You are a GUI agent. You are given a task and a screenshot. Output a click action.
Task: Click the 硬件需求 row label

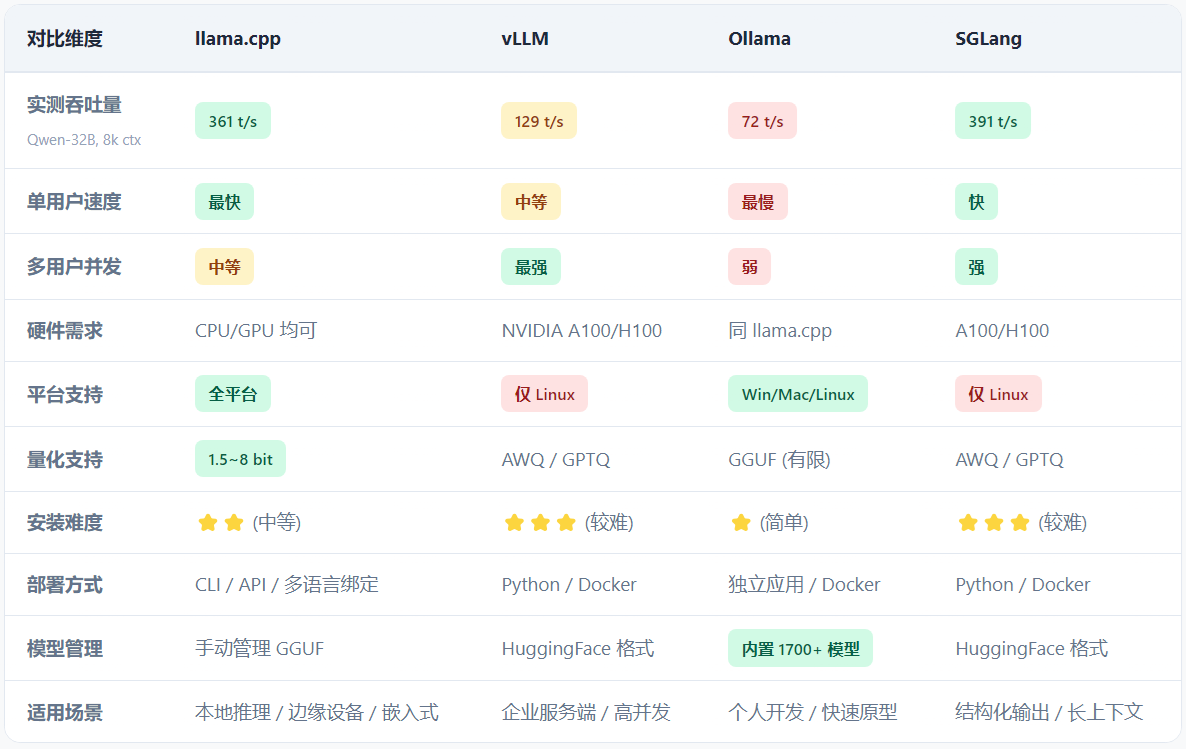(64, 331)
